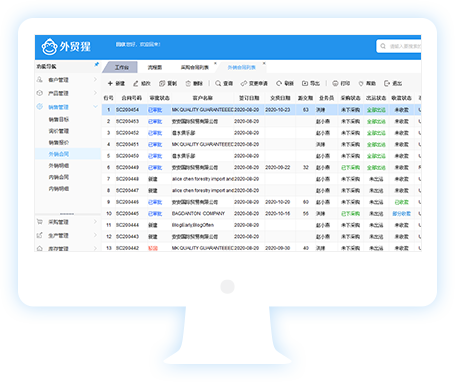Viewport: 455px width, 382px height.
Task: Click the 变更申请 toolbar button
Action: 254,83
